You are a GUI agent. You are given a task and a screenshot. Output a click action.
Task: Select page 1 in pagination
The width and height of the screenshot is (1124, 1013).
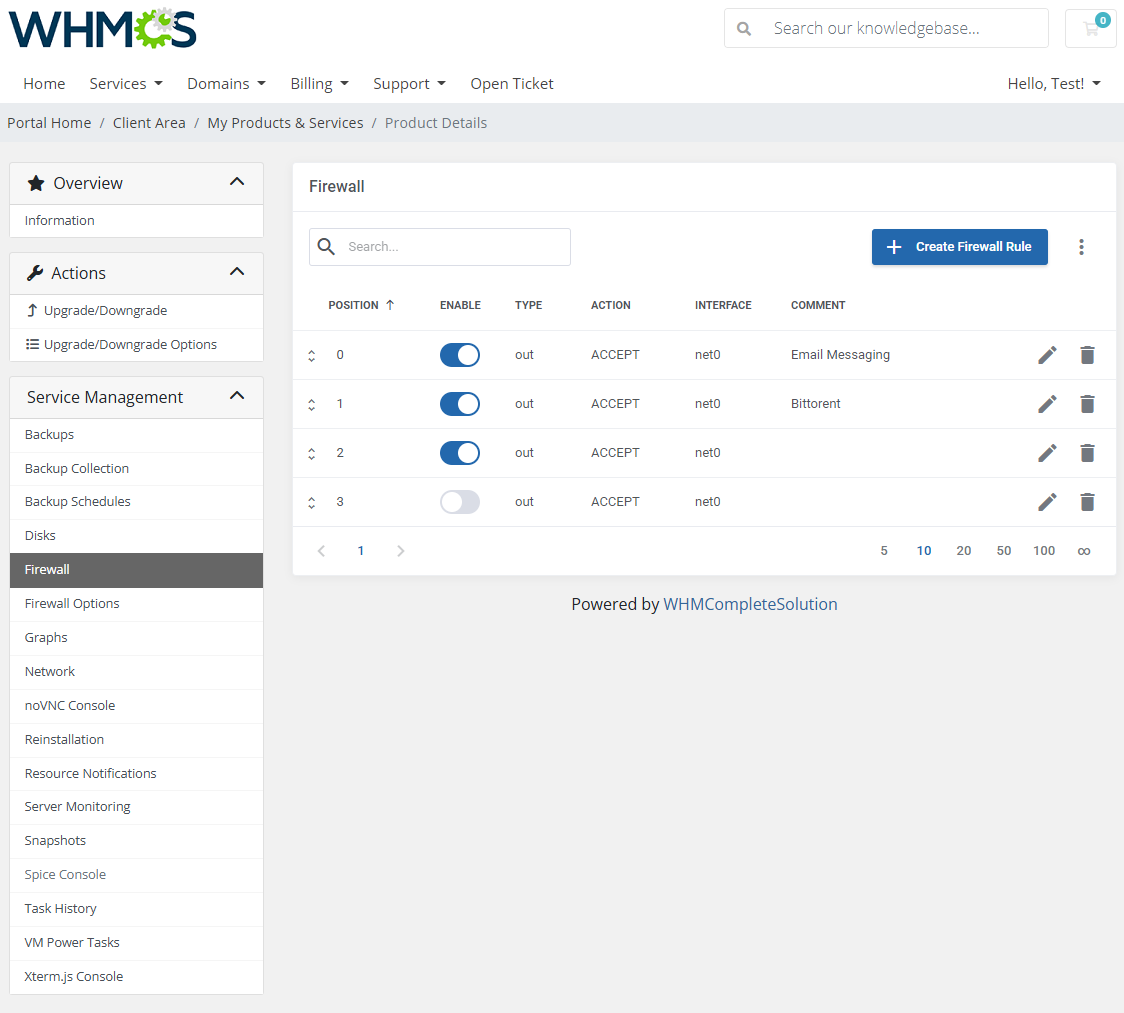point(361,551)
